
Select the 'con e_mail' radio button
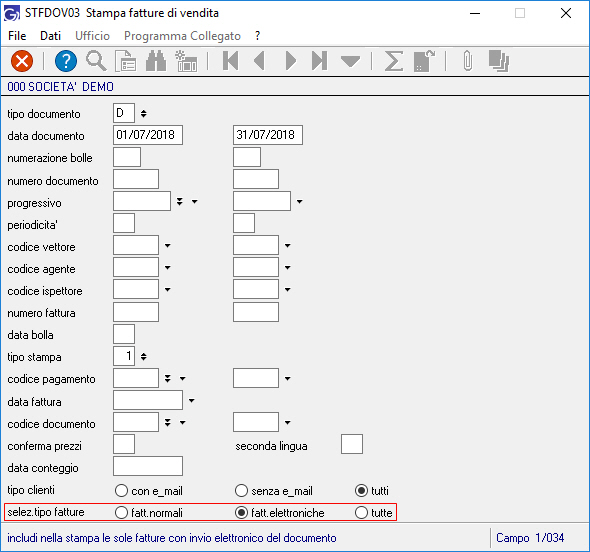[x=122, y=491]
